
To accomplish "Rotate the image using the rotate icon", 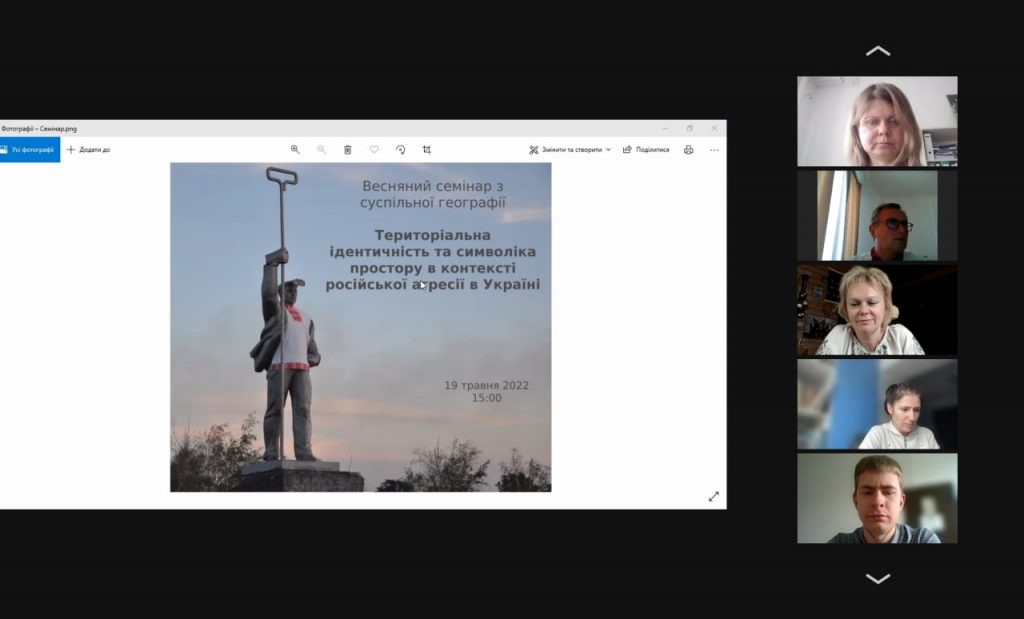I will click(400, 150).
